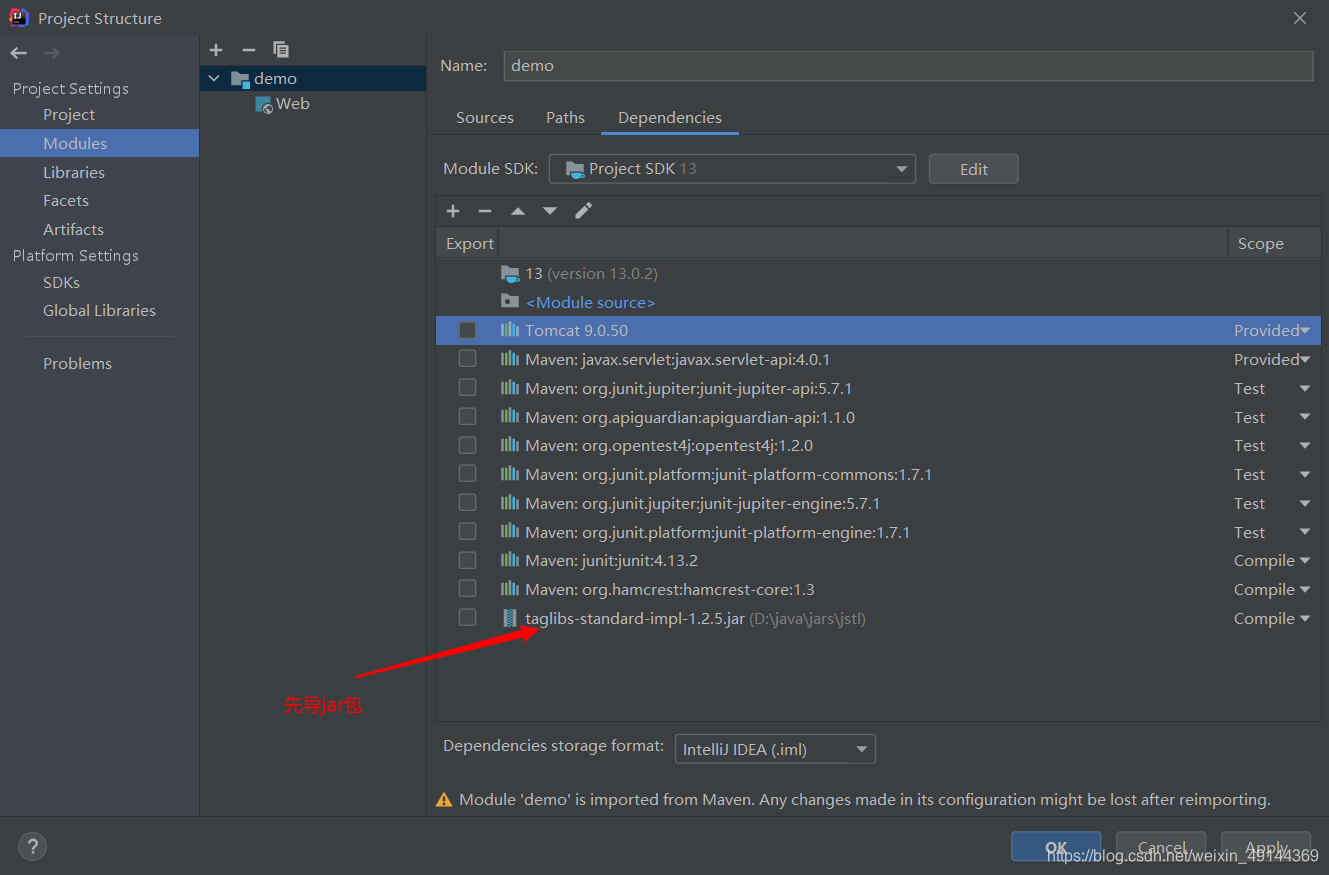This screenshot has height=875, width=1329.
Task: Toggle export checkbox for Tomcat 9.0.50
Action: click(x=467, y=330)
